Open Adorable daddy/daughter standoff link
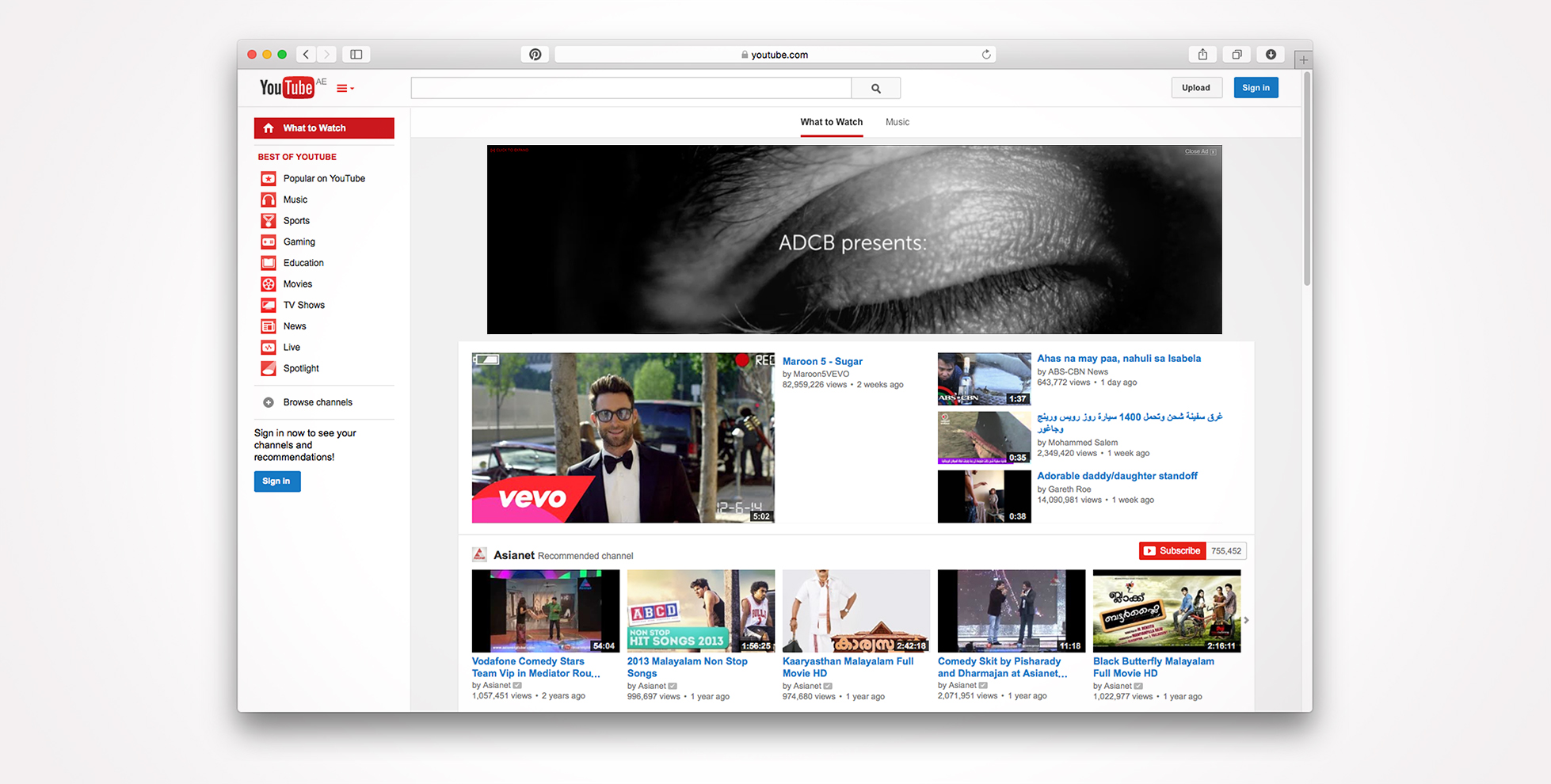Screen dimensions: 1551x784 [x=1117, y=476]
